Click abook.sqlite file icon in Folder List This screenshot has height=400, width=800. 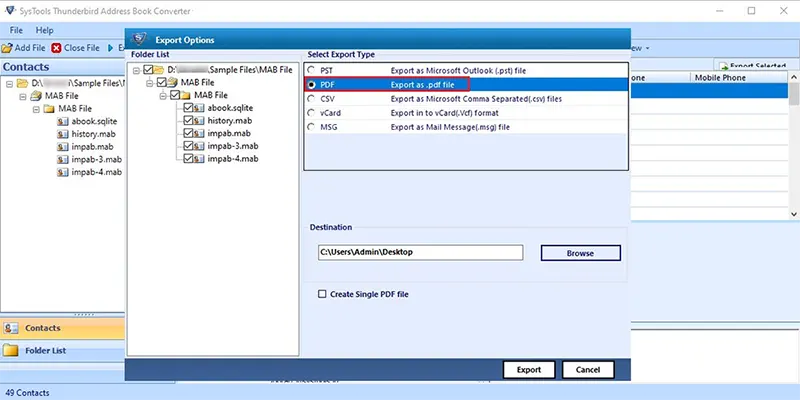pos(199,108)
